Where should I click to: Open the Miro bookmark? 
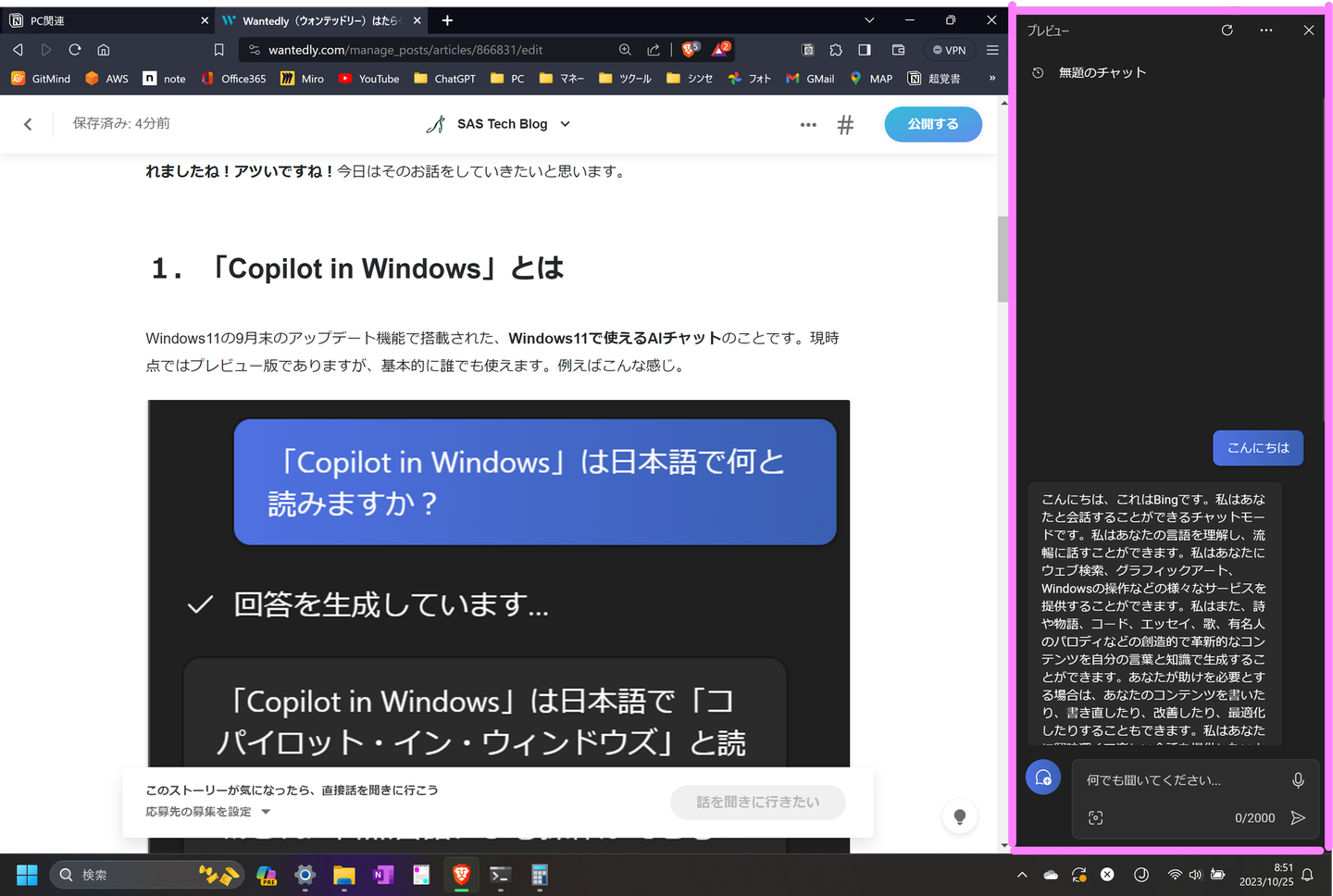[x=303, y=79]
